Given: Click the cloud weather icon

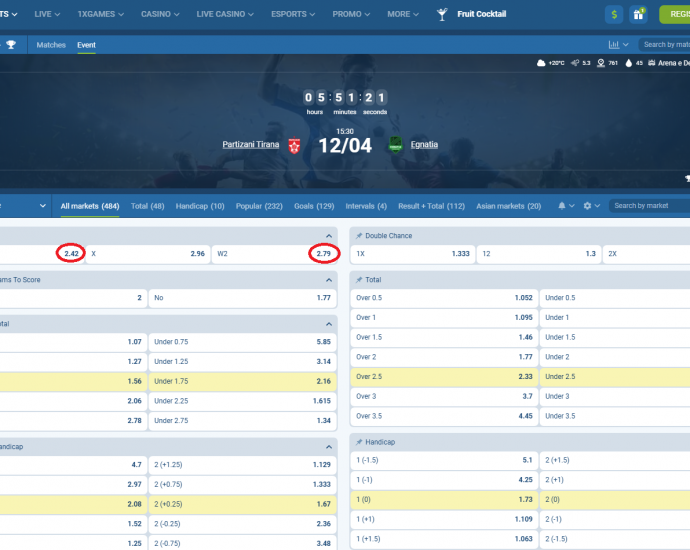Looking at the screenshot, I should (x=541, y=63).
